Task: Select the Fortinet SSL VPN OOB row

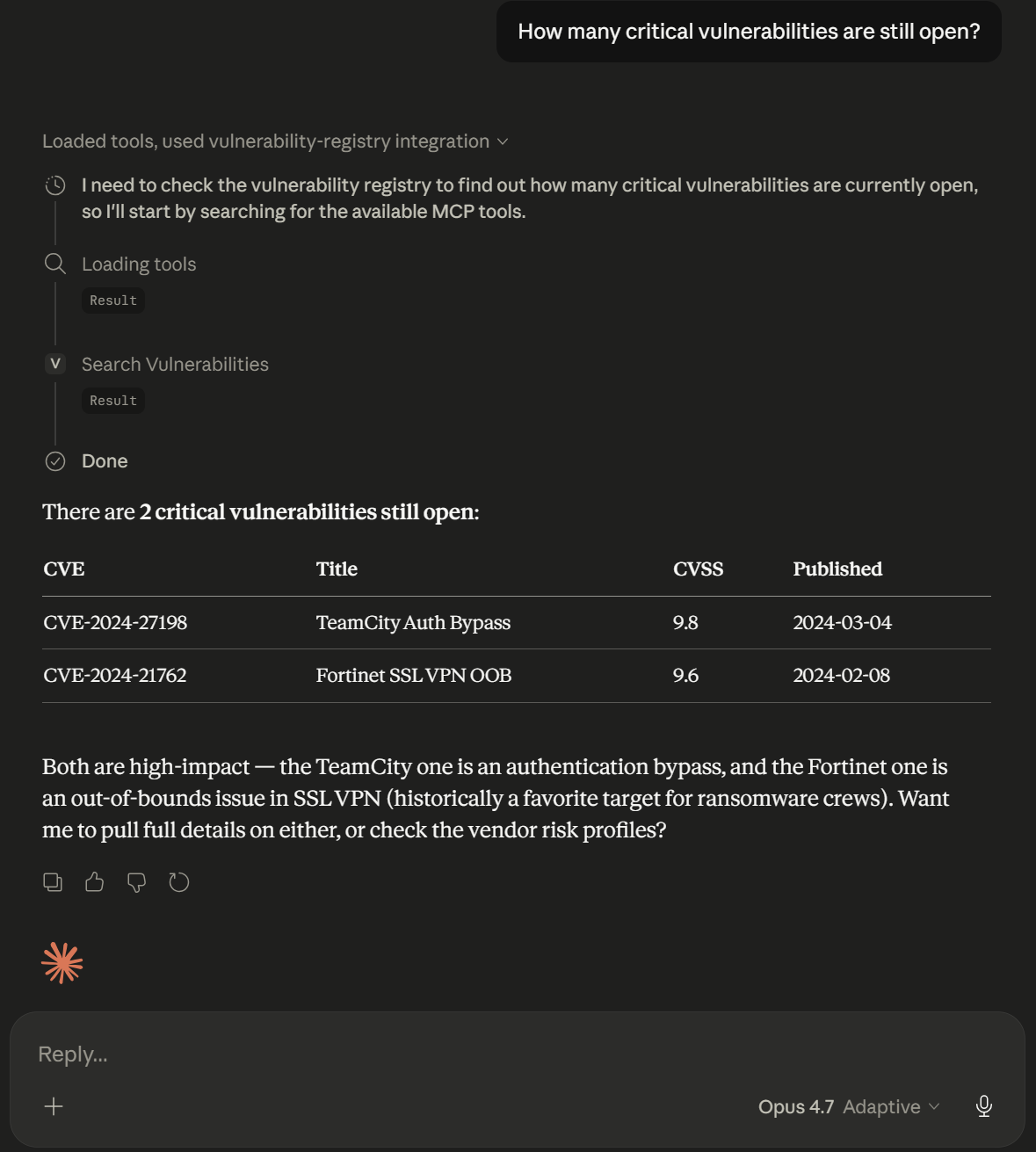Action: (413, 675)
